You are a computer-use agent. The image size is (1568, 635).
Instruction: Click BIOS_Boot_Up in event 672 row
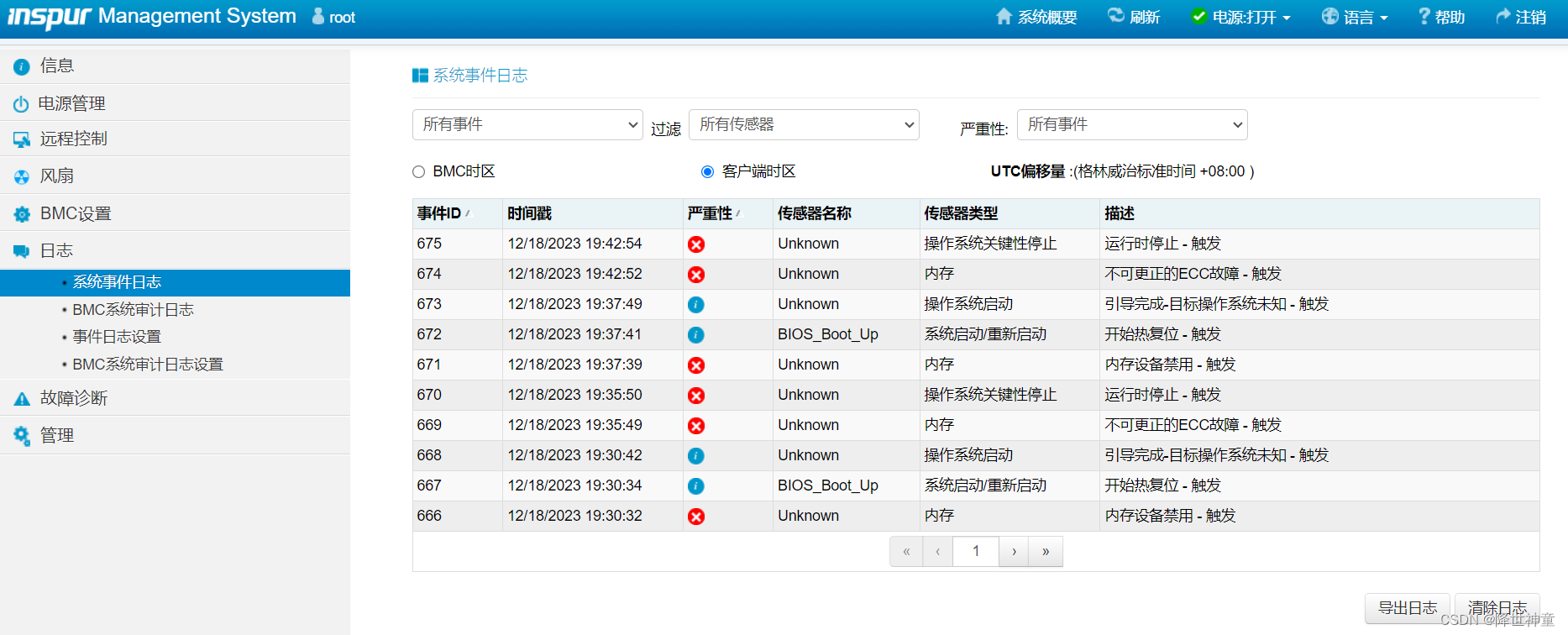(828, 334)
